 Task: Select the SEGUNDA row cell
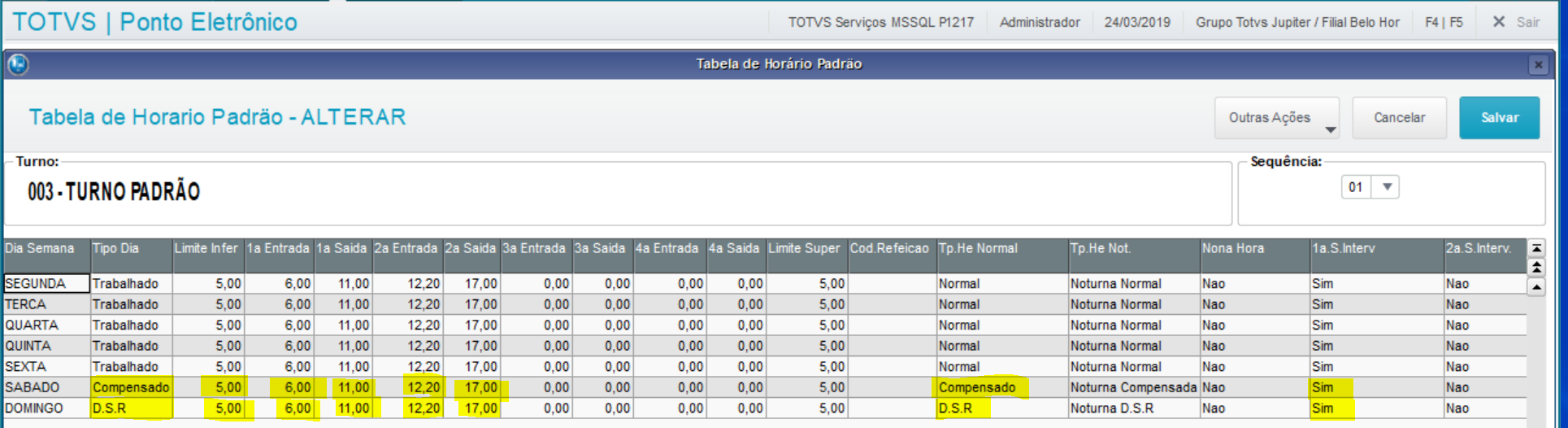(46, 284)
